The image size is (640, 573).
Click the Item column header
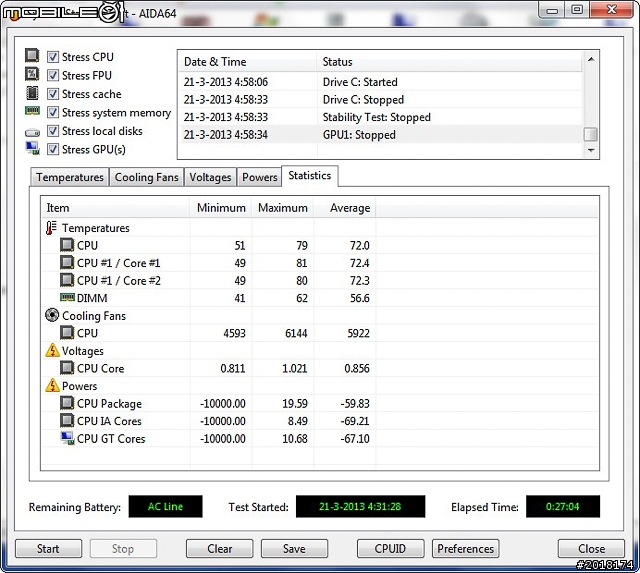116,208
